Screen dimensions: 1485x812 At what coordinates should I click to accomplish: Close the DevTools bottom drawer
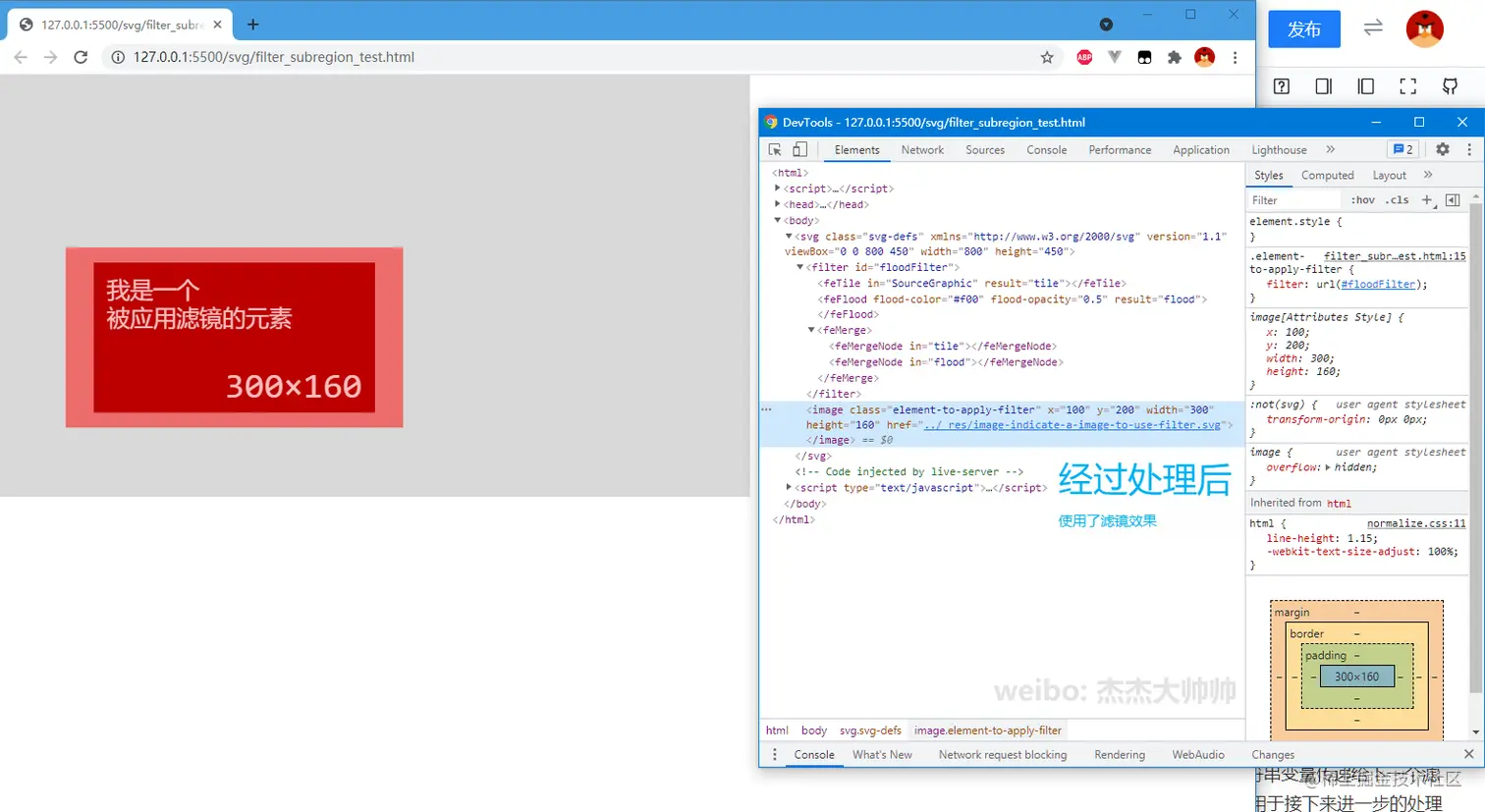(1468, 754)
